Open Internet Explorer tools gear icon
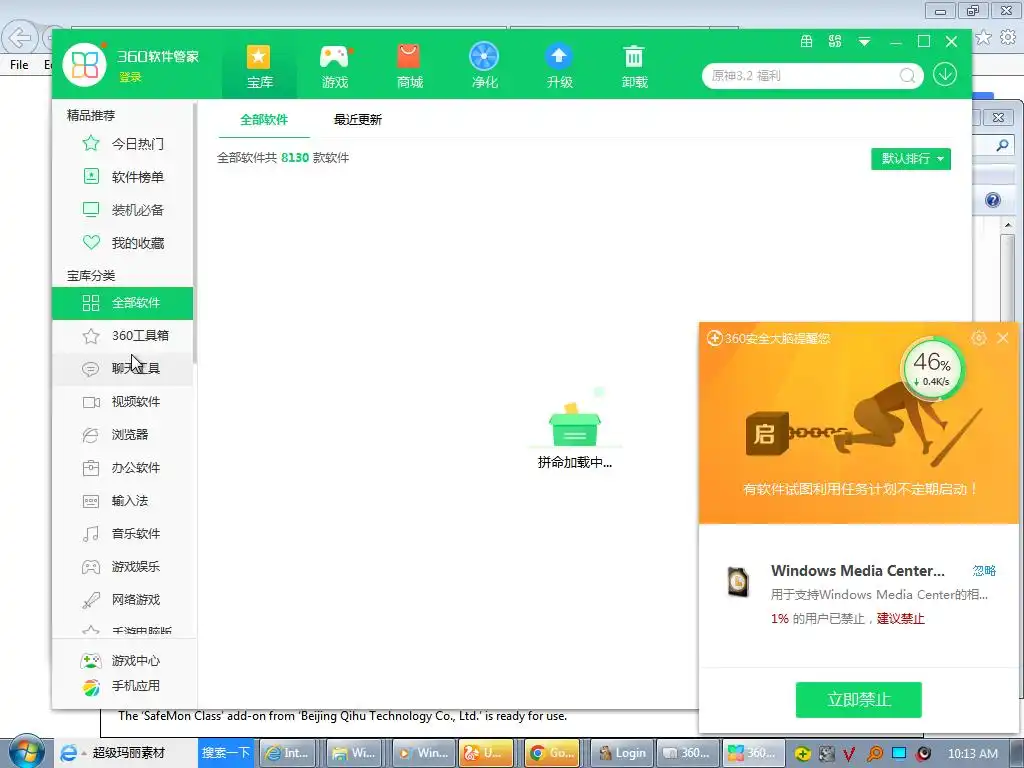 click(1008, 37)
